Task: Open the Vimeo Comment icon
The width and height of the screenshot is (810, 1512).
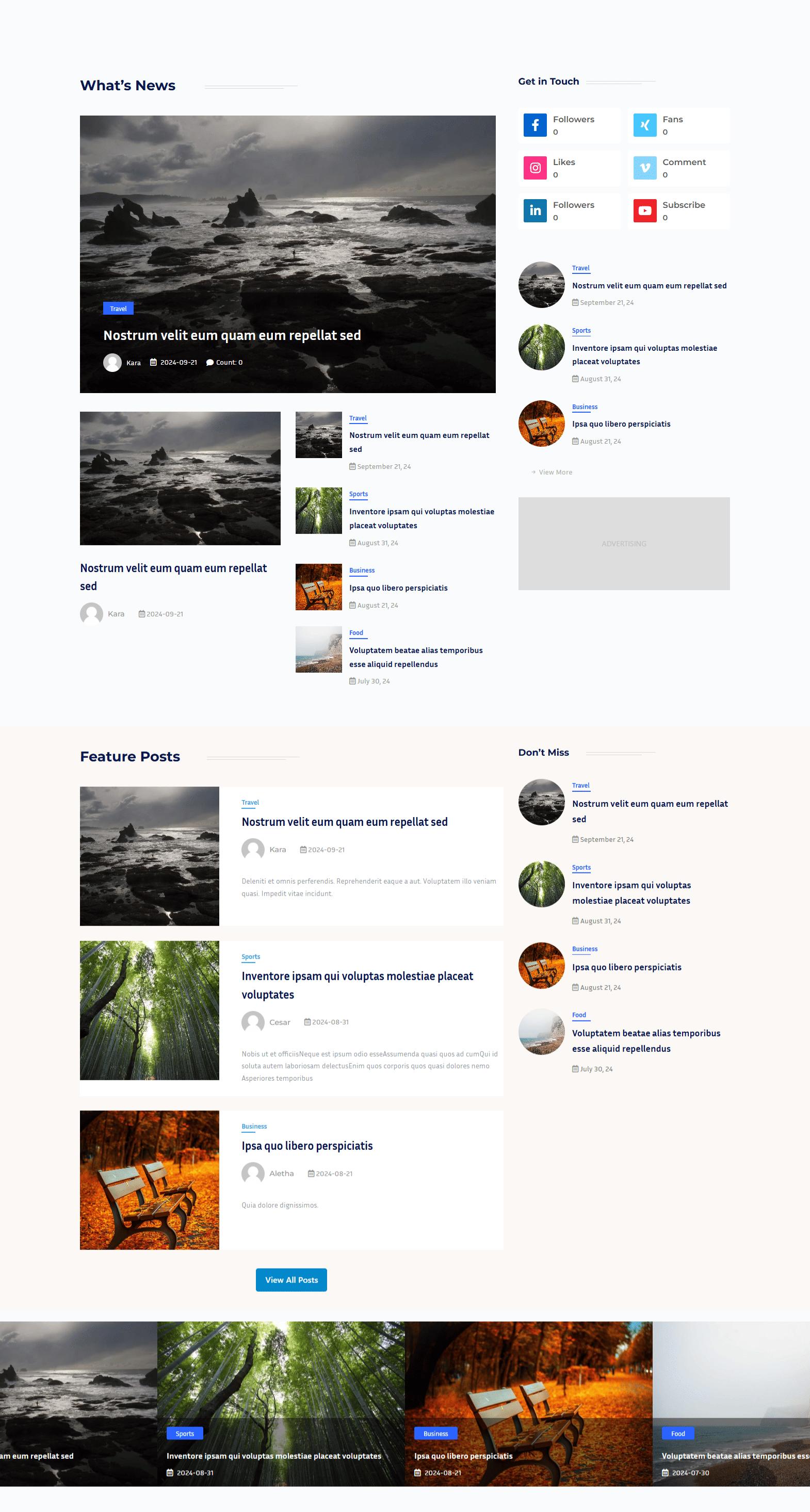Action: tap(644, 168)
